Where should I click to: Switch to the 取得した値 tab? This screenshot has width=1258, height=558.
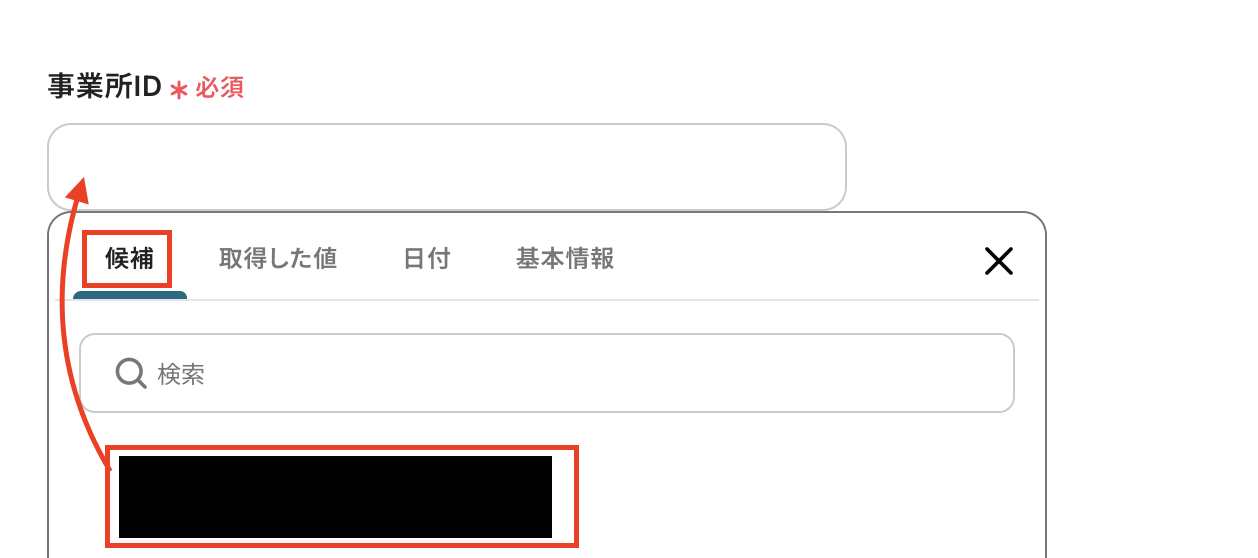pyautogui.click(x=278, y=259)
